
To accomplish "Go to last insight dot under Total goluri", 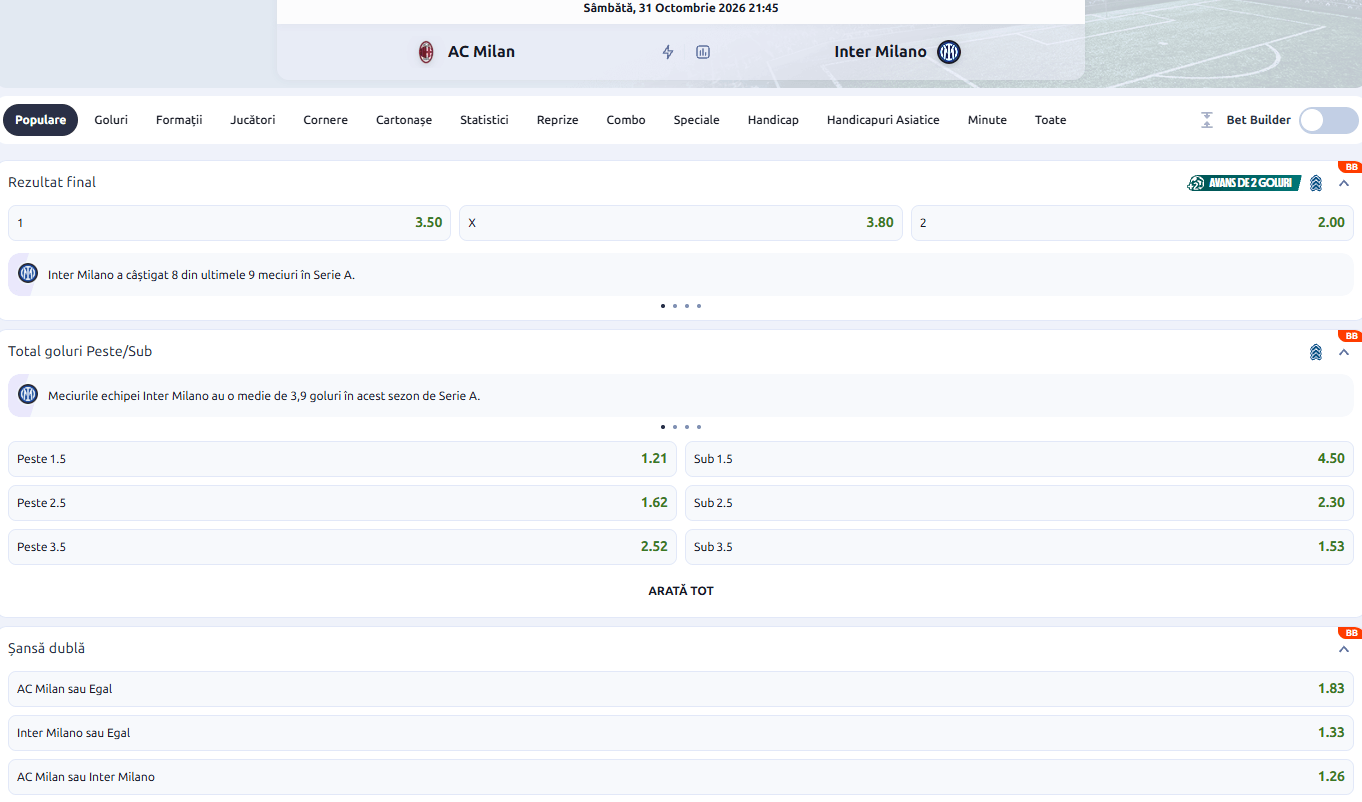I will click(699, 427).
